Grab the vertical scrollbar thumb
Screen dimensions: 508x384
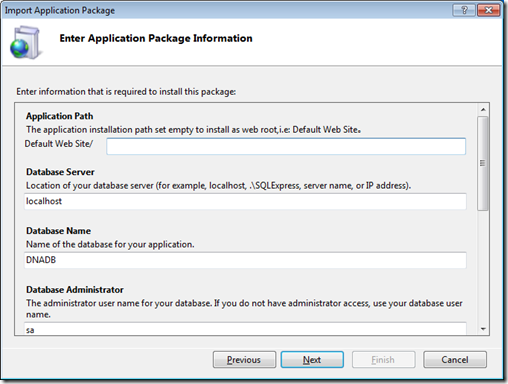(x=482, y=163)
